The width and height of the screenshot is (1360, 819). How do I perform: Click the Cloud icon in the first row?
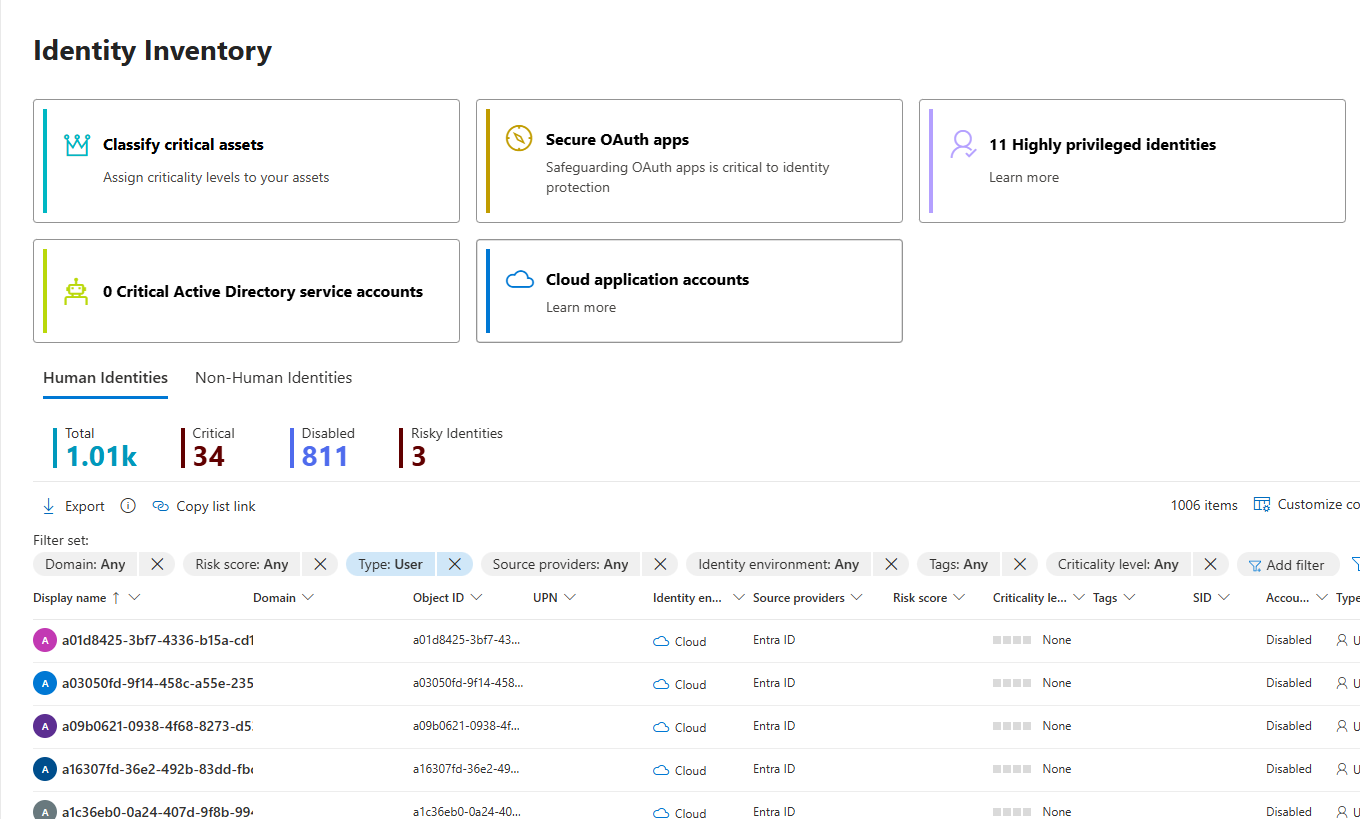click(x=661, y=641)
